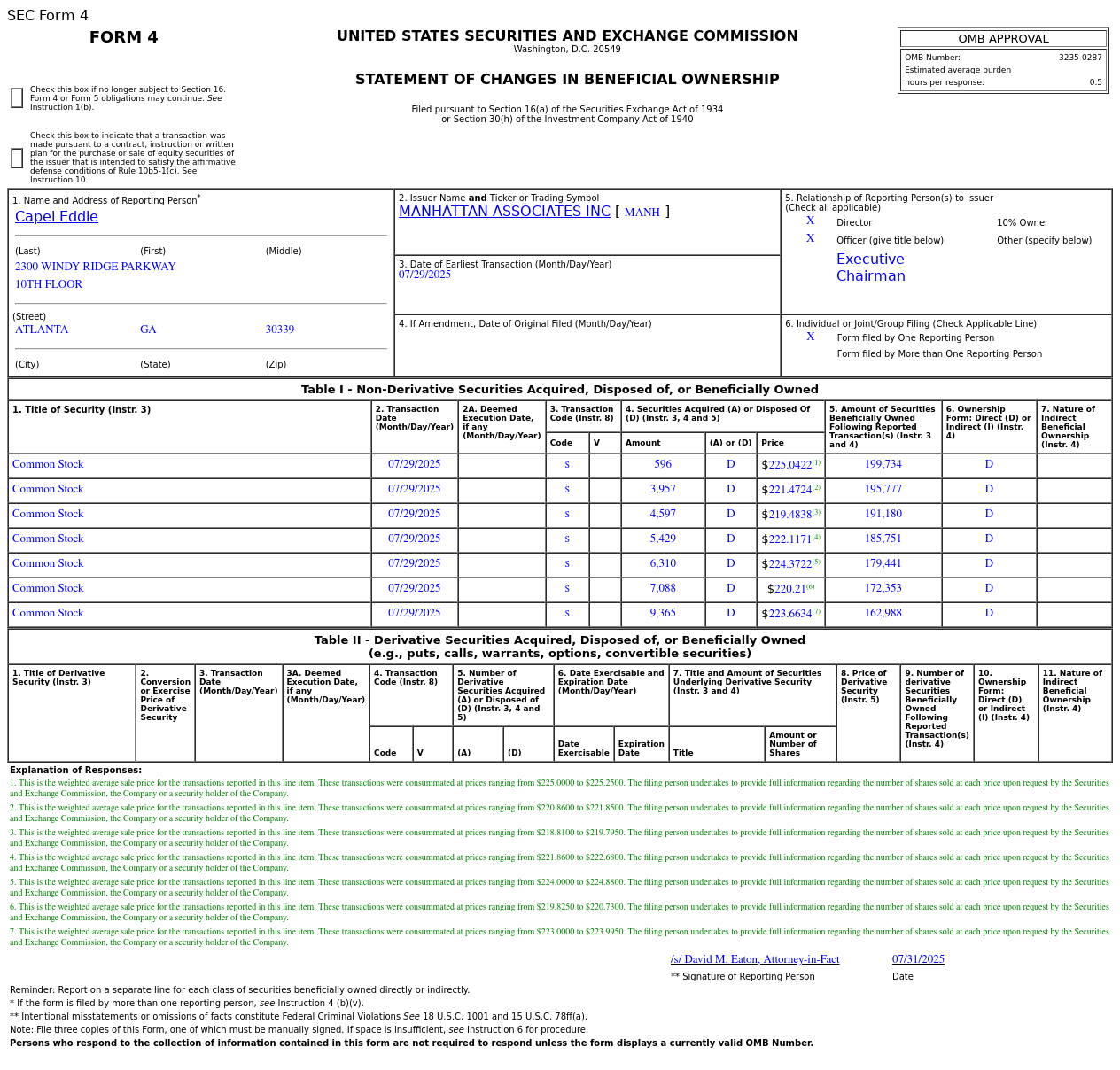Toggle the Officer (give title below) X mark
This screenshot has height=1070, width=1120.
[810, 239]
